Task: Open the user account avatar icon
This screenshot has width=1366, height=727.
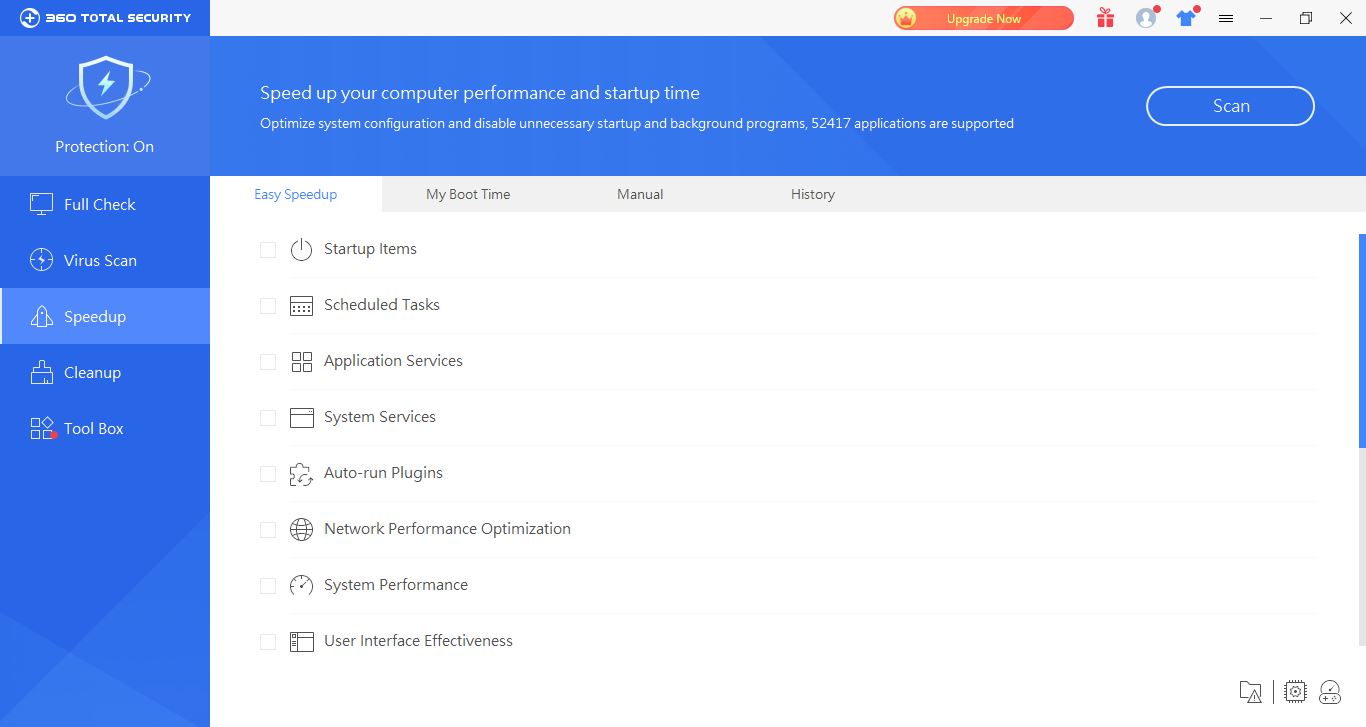Action: point(1146,18)
